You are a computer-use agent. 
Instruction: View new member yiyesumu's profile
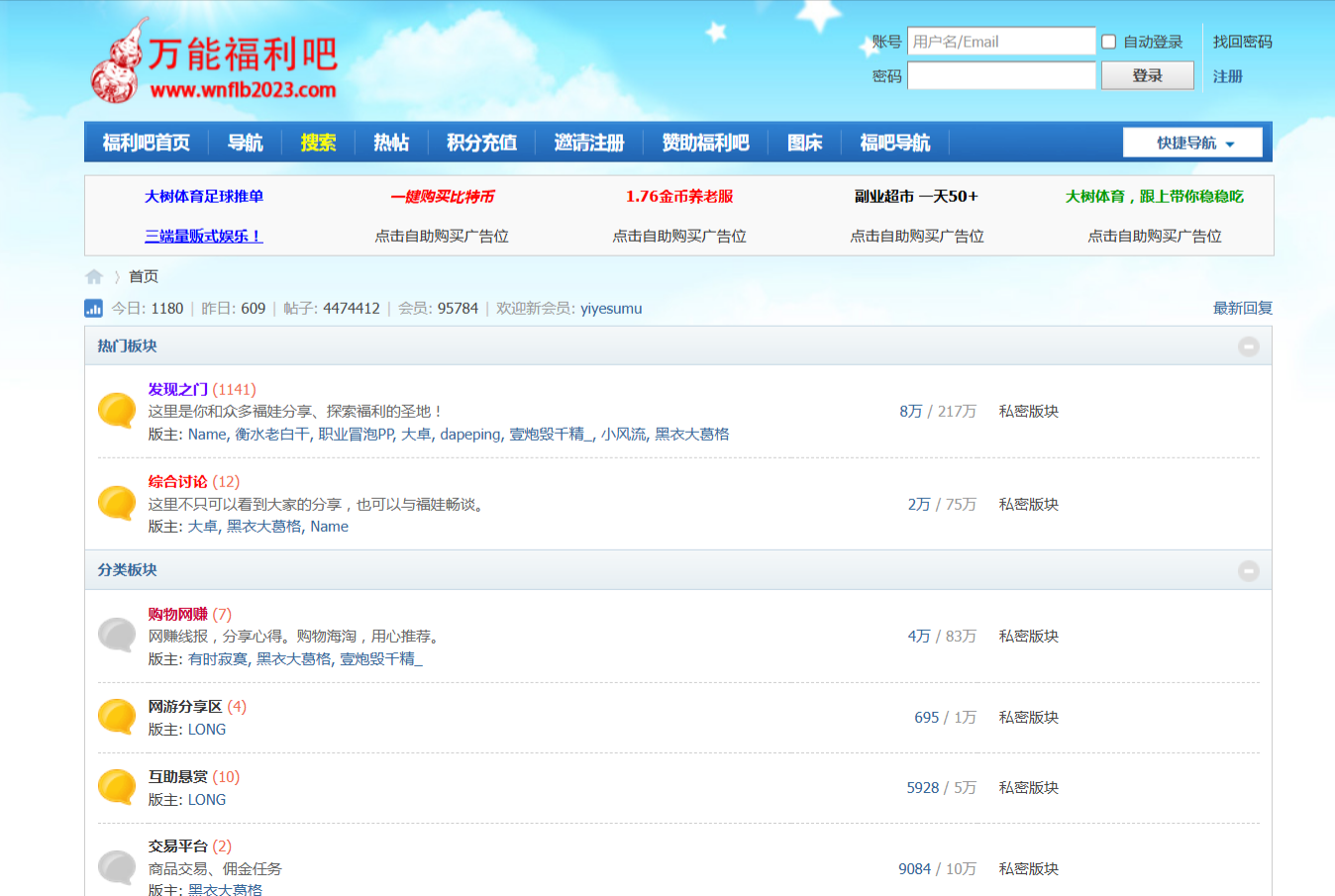point(611,308)
